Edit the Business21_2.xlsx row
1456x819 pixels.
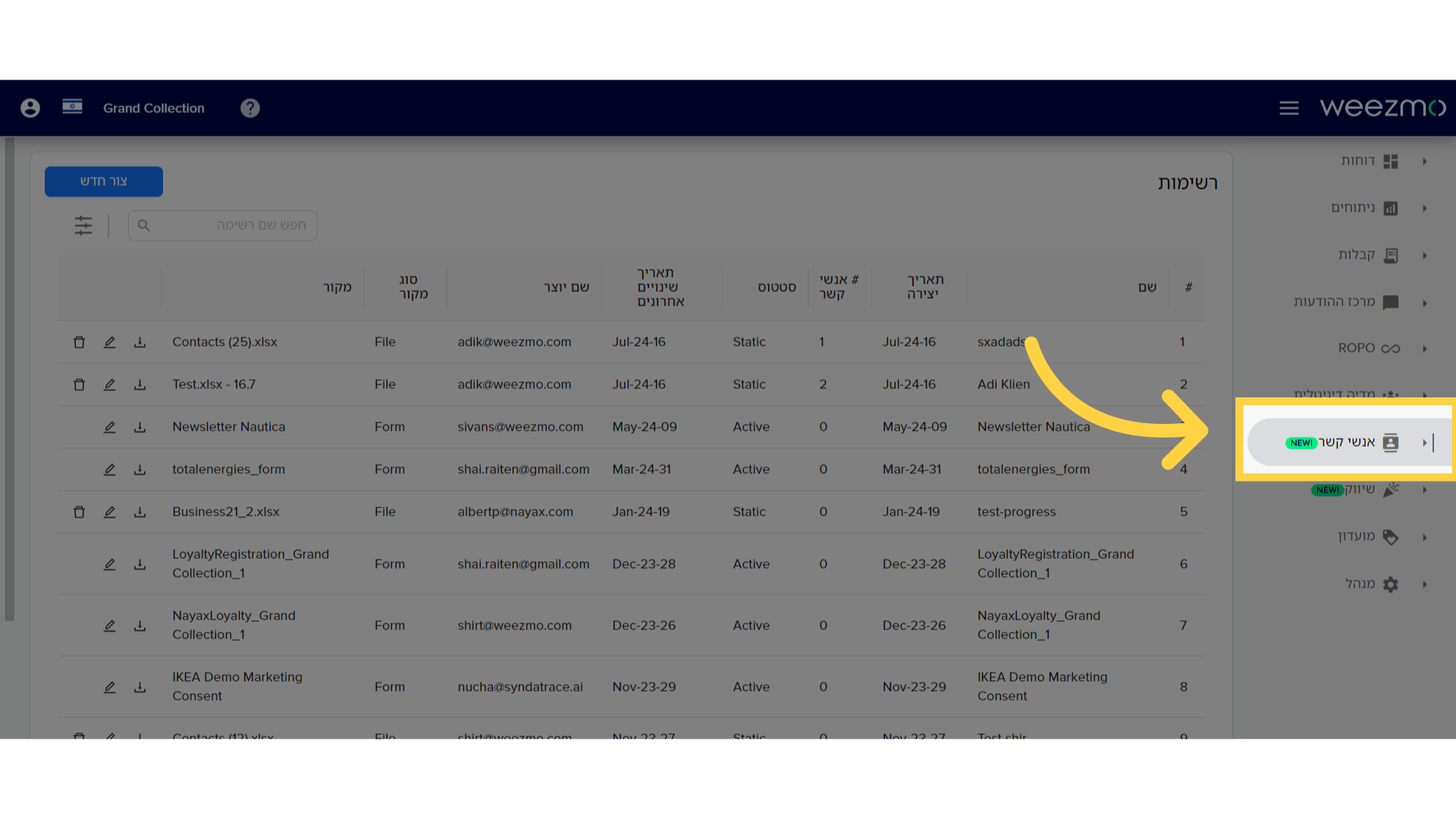click(109, 512)
